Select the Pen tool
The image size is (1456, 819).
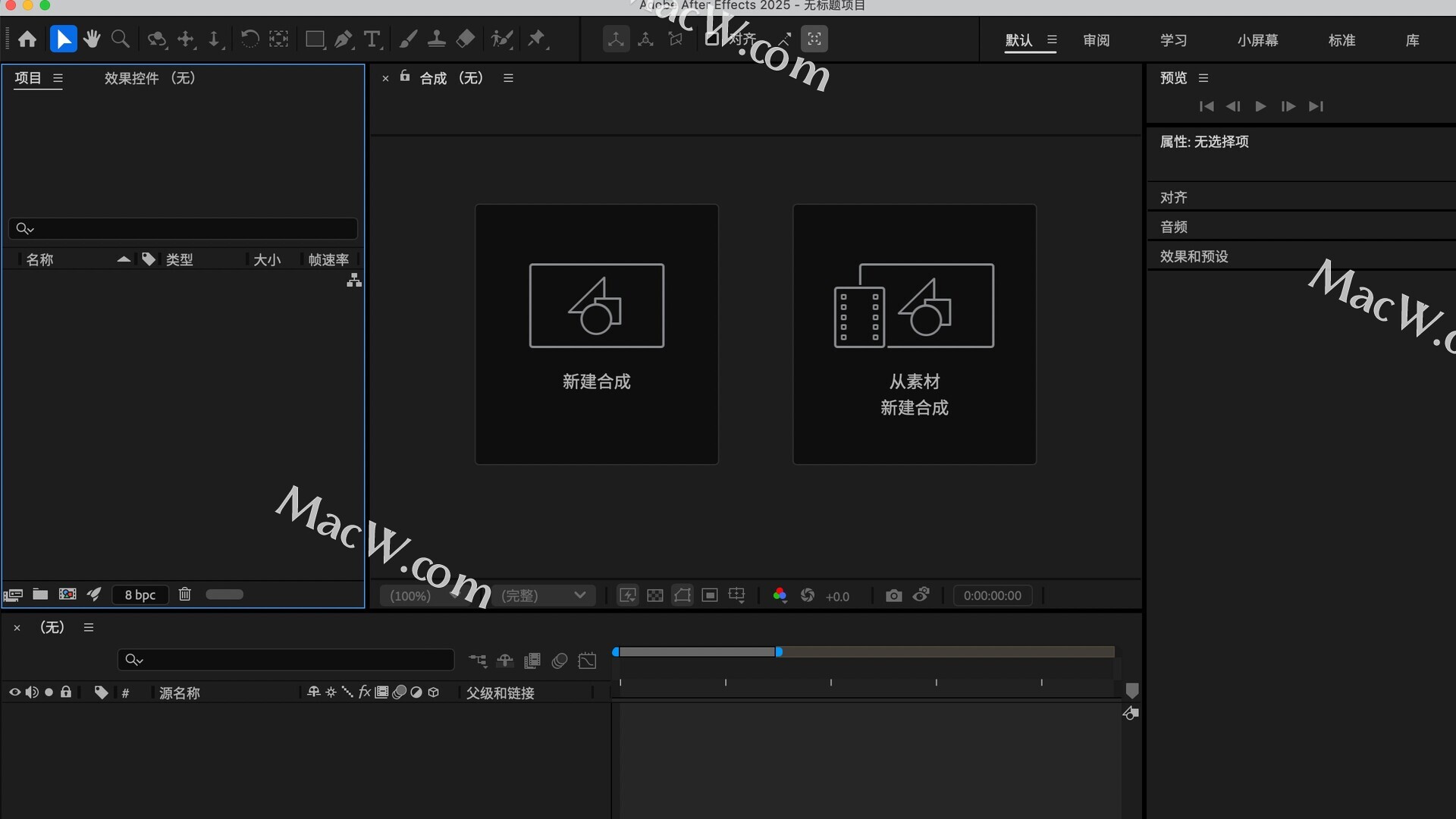click(x=344, y=39)
